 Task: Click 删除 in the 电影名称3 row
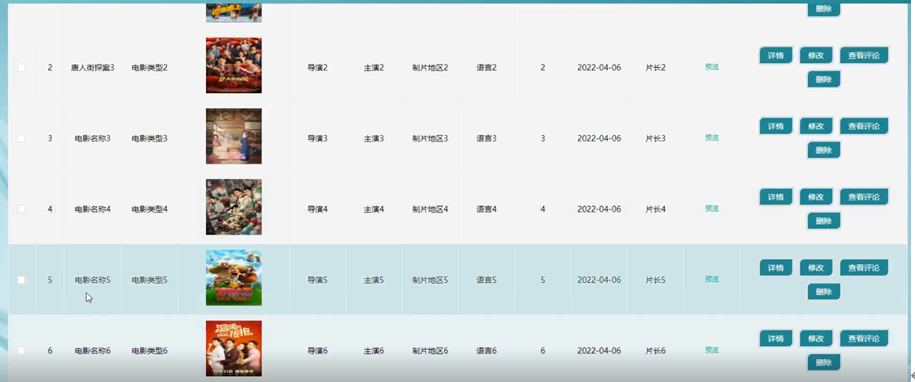(823, 150)
